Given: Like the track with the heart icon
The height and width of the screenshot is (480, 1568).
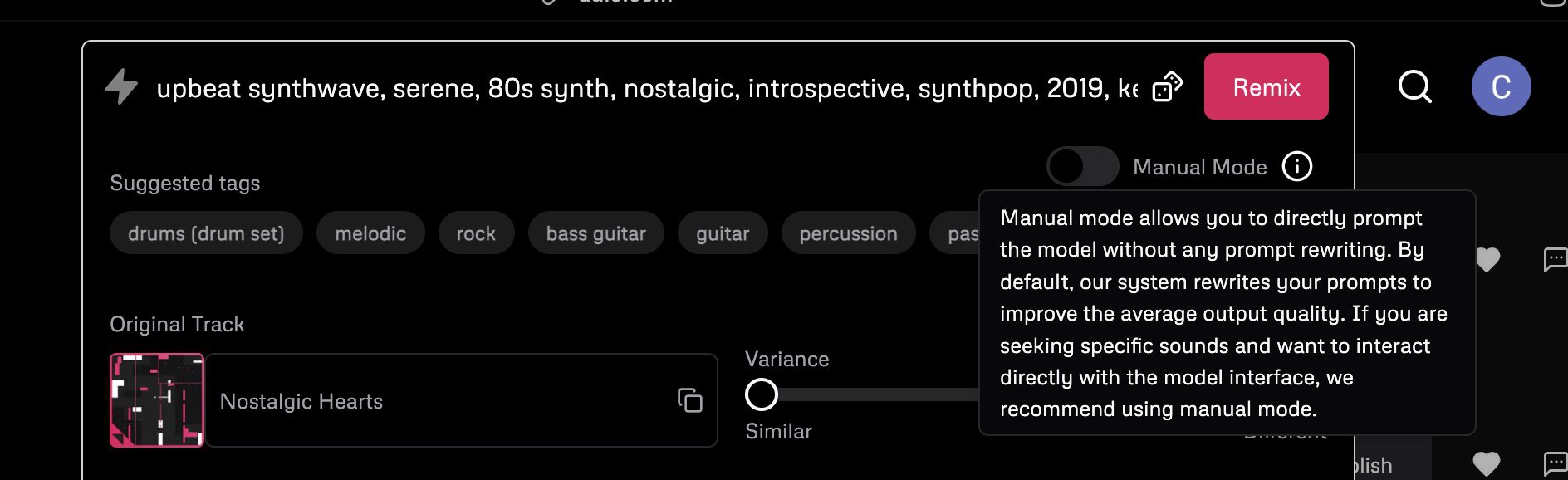Looking at the screenshot, I should (1487, 258).
